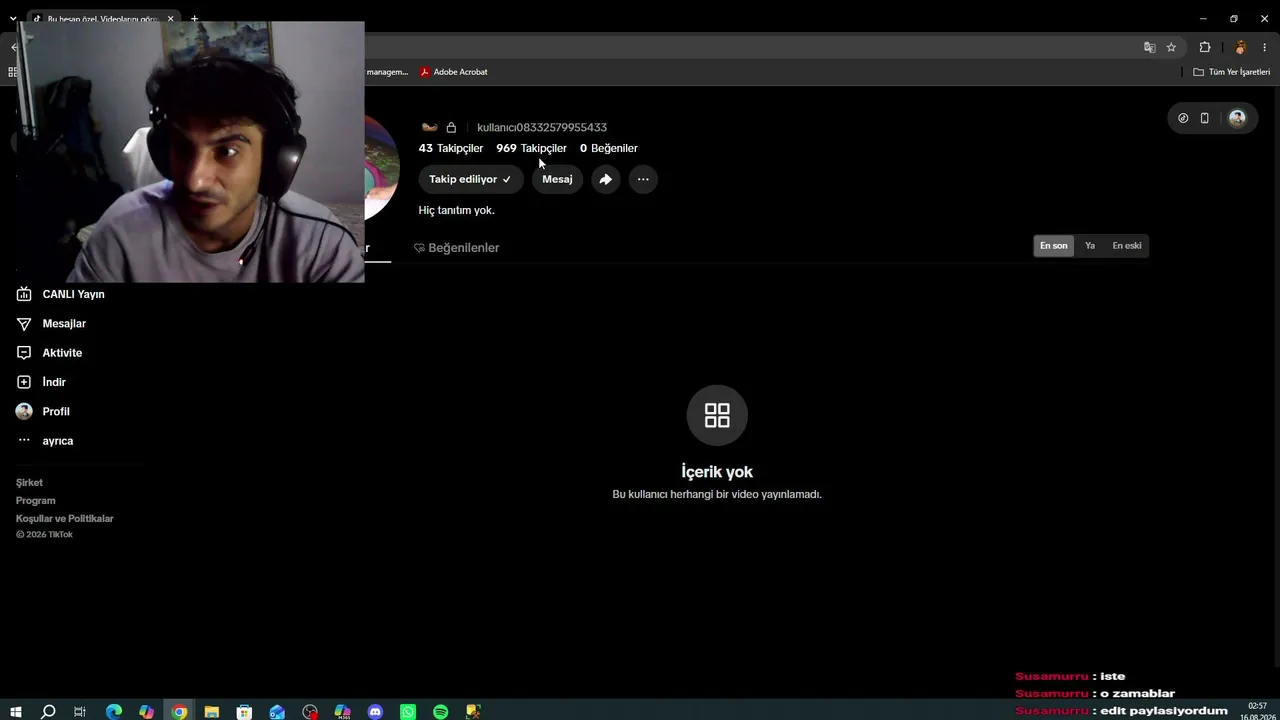Viewport: 1280px width, 720px height.
Task: Open Windows taskbar search
Action: tap(48, 712)
